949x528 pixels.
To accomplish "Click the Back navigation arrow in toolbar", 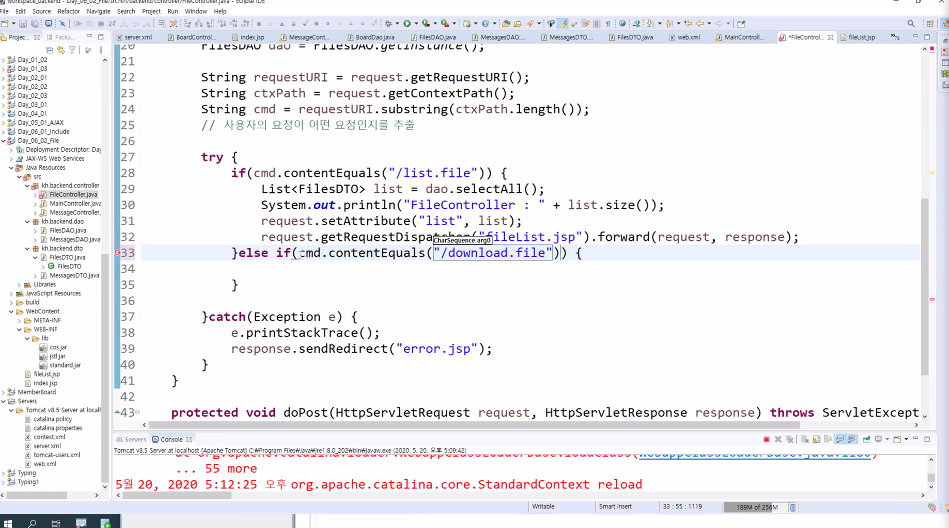I will (x=700, y=24).
